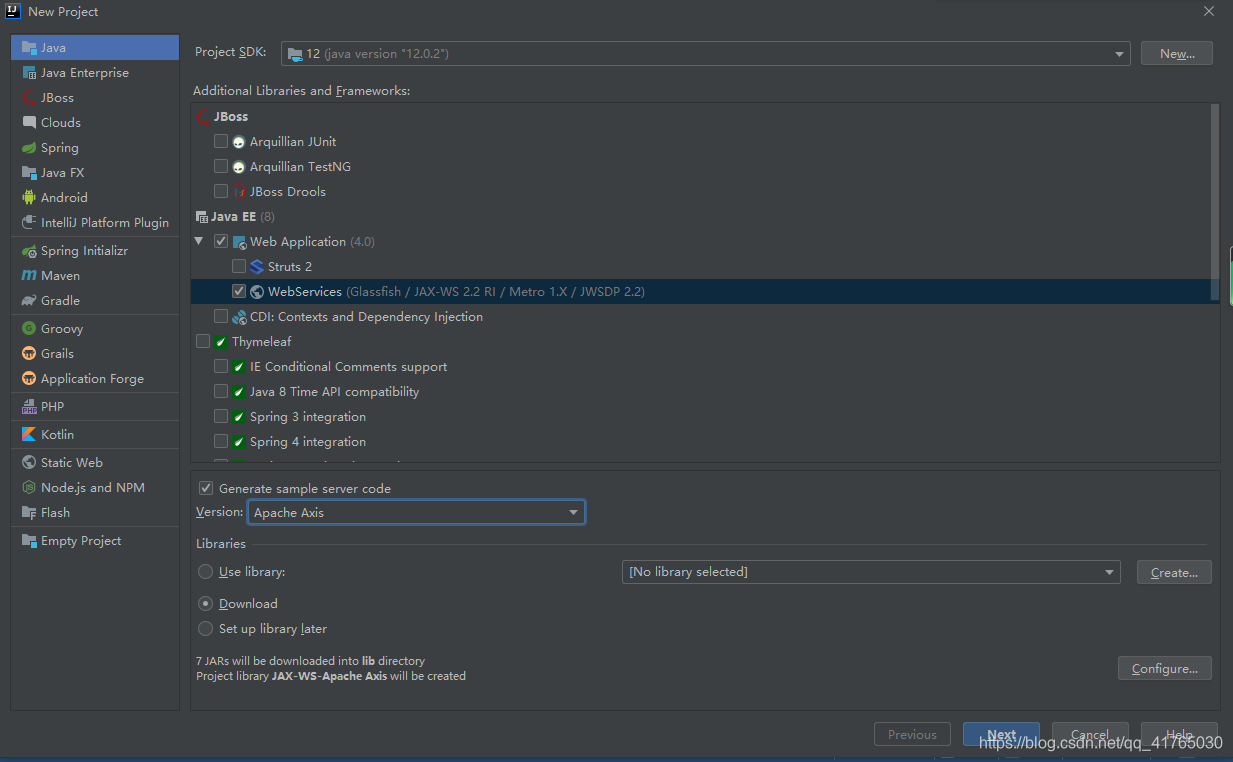Screen dimensions: 1233x762
Task: Select Spring Initializr project type label
Action: pyautogui.click(x=84, y=250)
